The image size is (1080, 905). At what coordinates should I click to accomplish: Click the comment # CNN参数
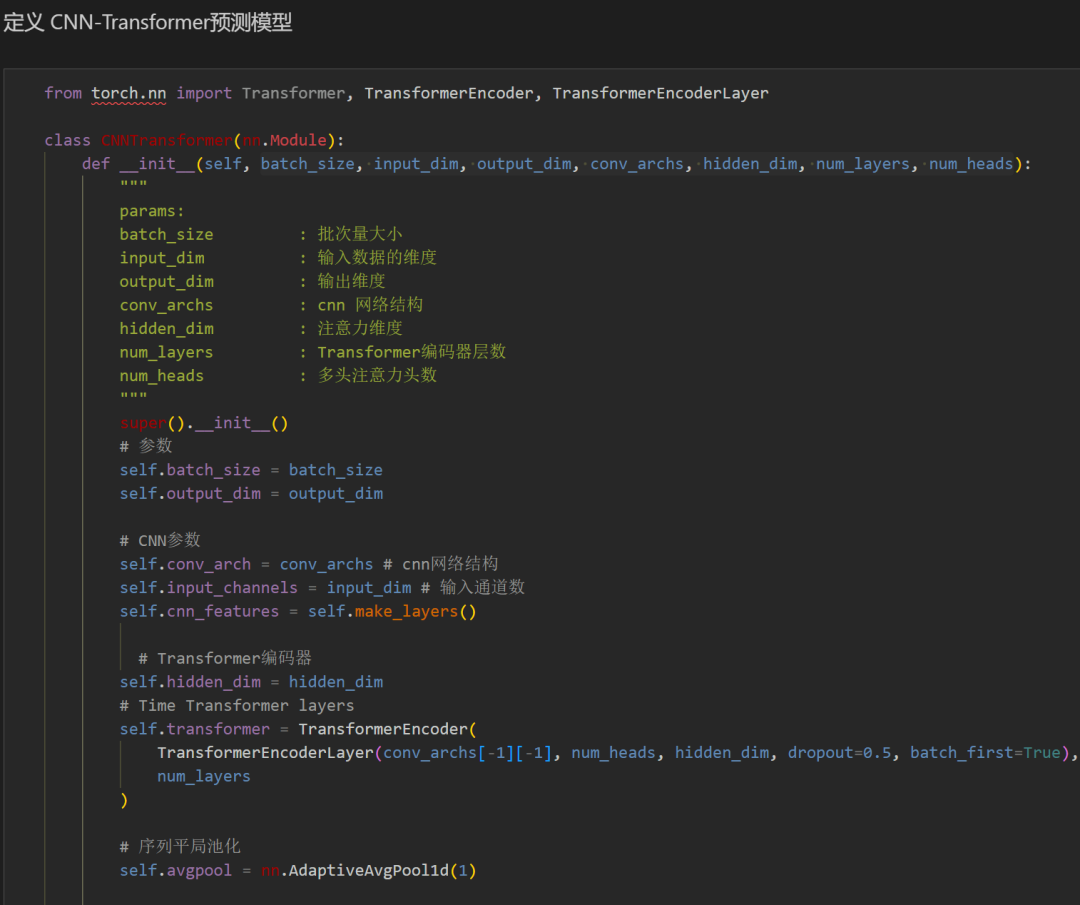(x=160, y=540)
